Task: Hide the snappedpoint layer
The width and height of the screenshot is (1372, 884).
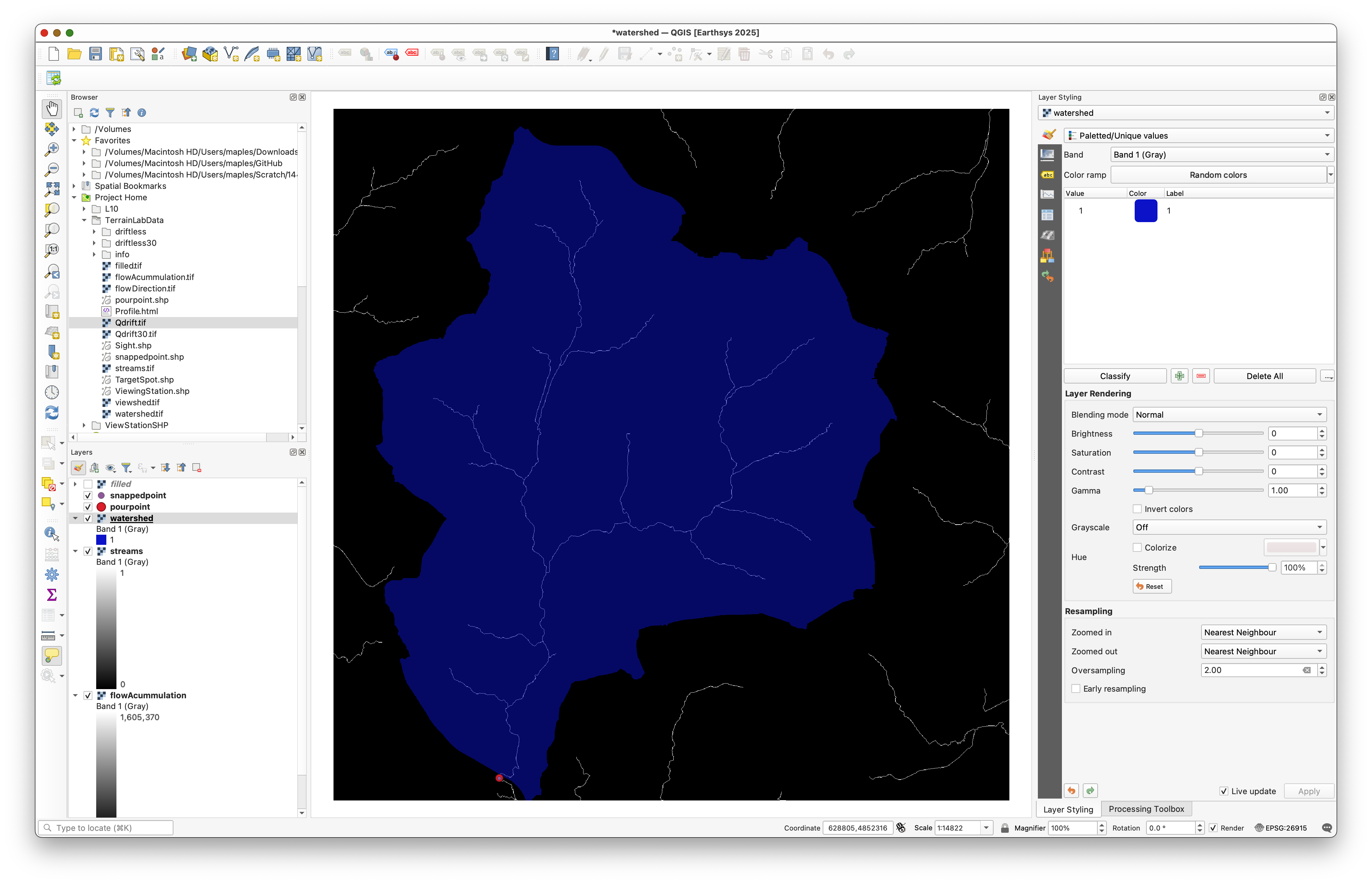Action: pos(88,495)
